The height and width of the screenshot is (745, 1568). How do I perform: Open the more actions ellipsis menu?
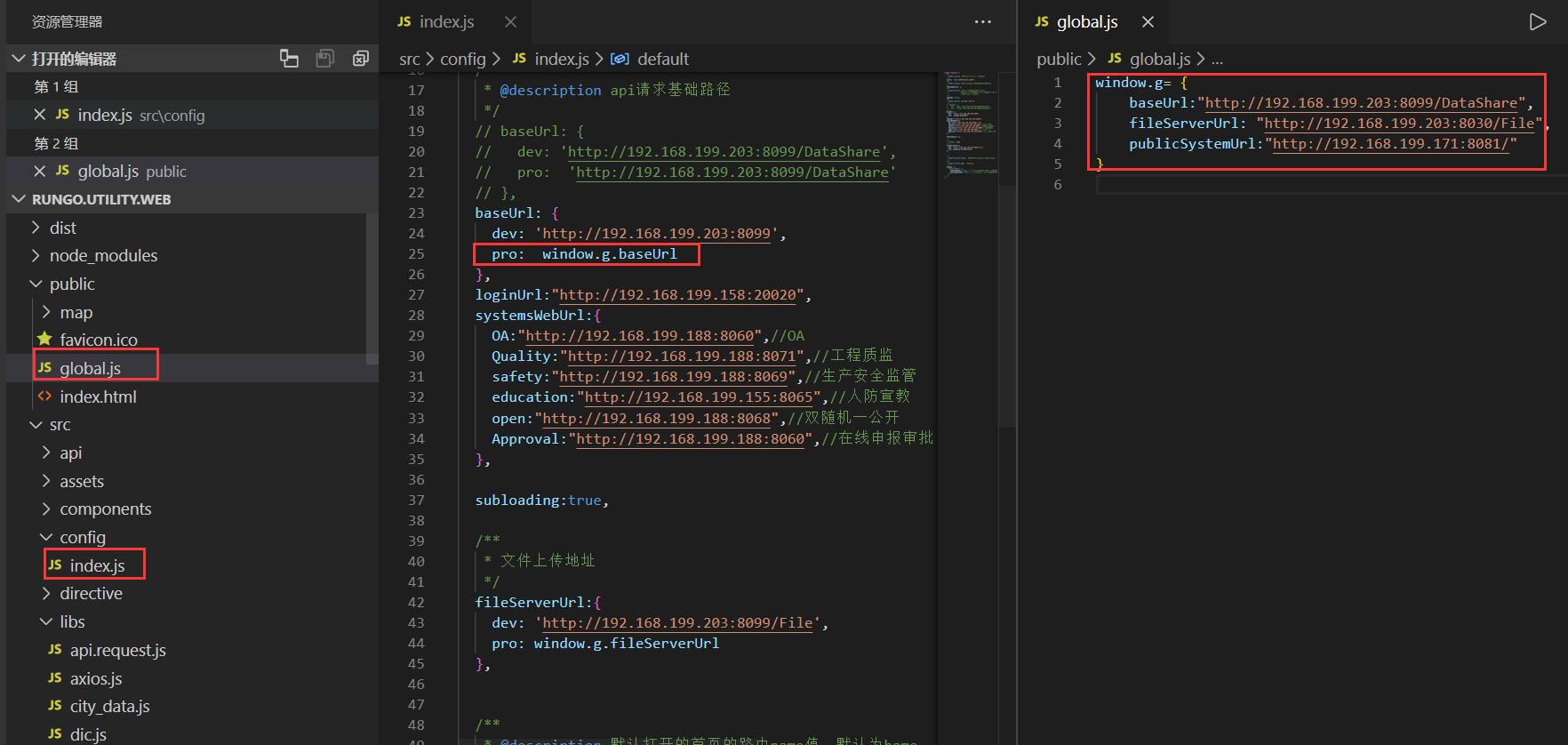[982, 22]
